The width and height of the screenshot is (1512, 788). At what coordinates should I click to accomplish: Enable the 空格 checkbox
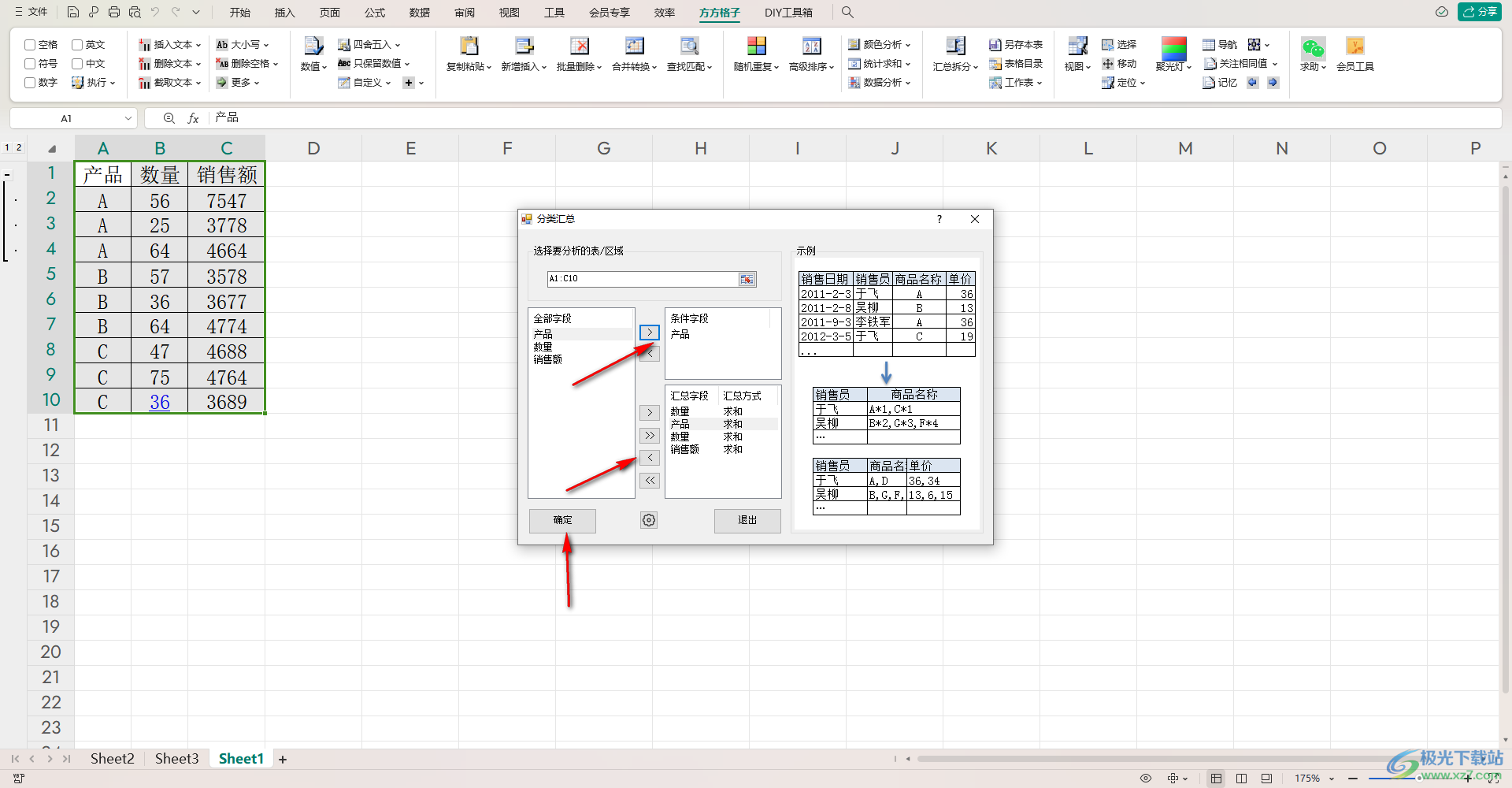pyautogui.click(x=30, y=45)
